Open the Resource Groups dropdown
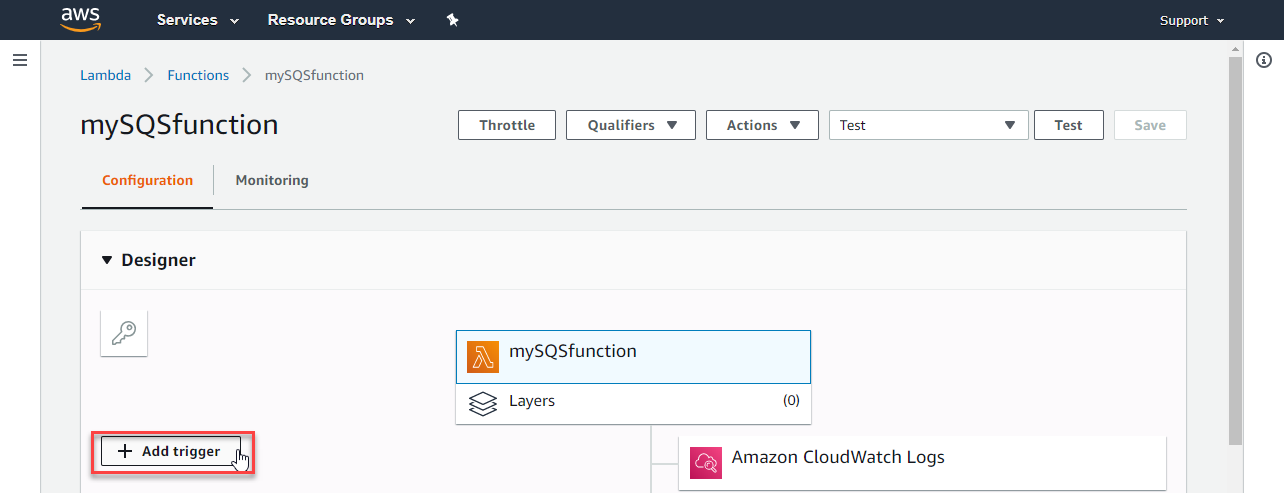The width and height of the screenshot is (1284, 493). [x=341, y=20]
